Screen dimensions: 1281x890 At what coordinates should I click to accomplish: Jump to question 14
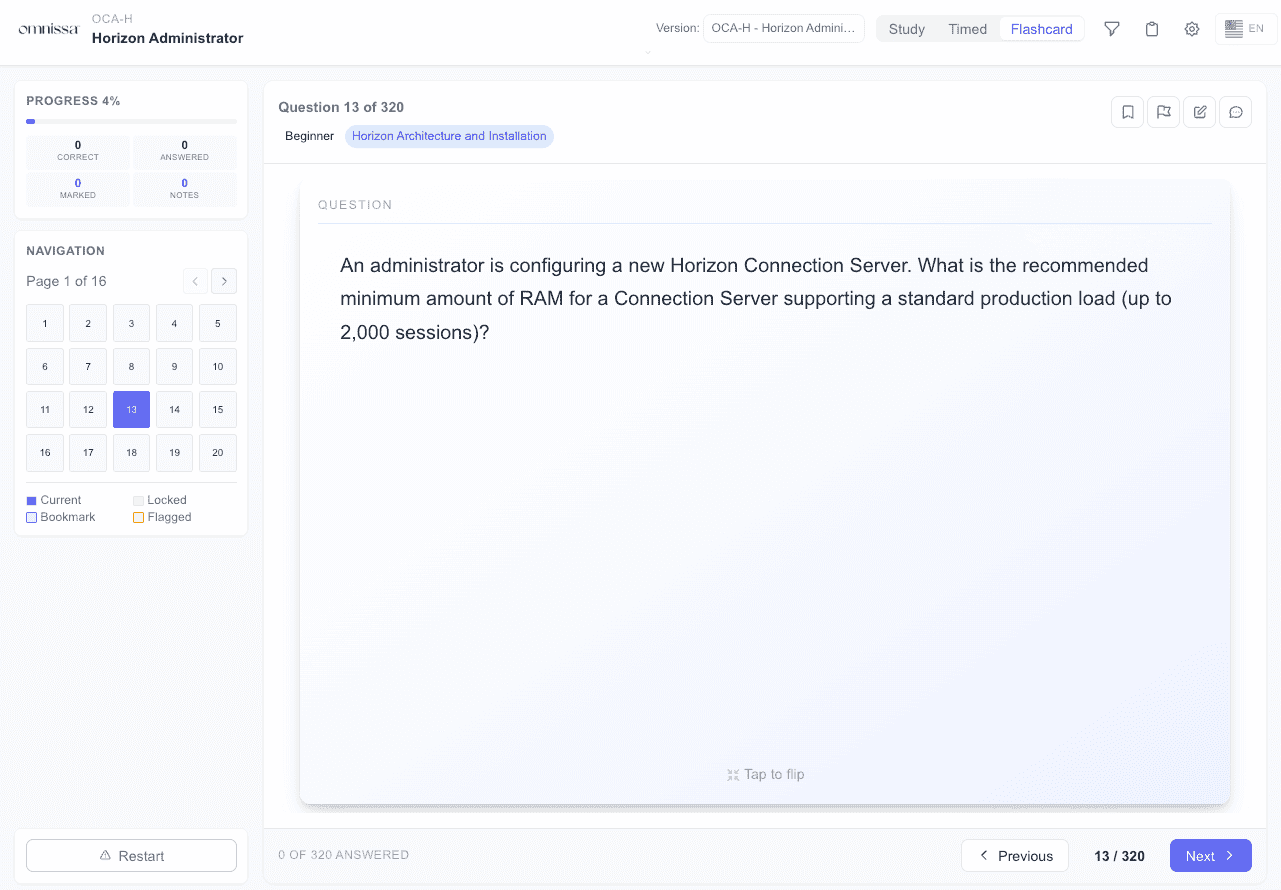[175, 409]
